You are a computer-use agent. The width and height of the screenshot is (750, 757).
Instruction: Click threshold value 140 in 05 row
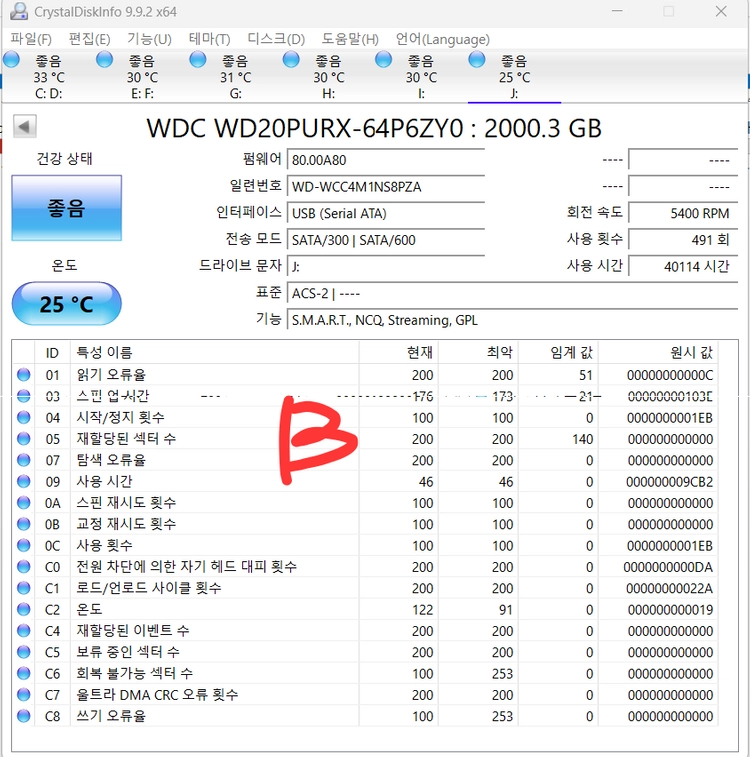click(x=583, y=439)
